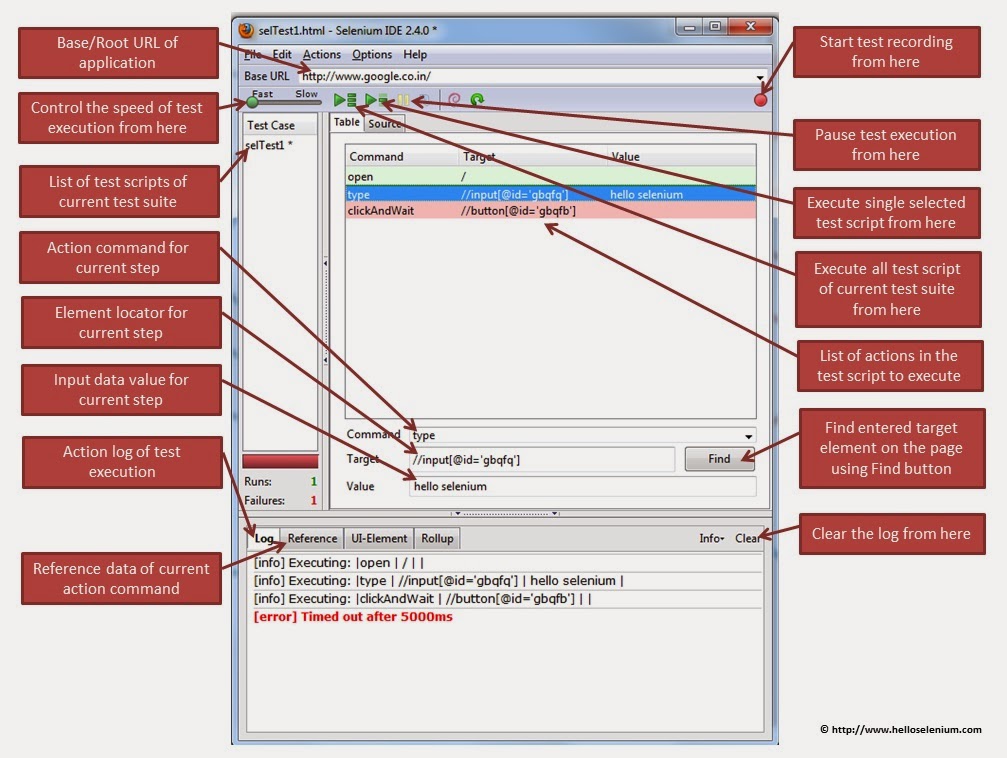Click the Play entire test suite icon
Viewport: 1007px width, 758px height.
point(344,99)
